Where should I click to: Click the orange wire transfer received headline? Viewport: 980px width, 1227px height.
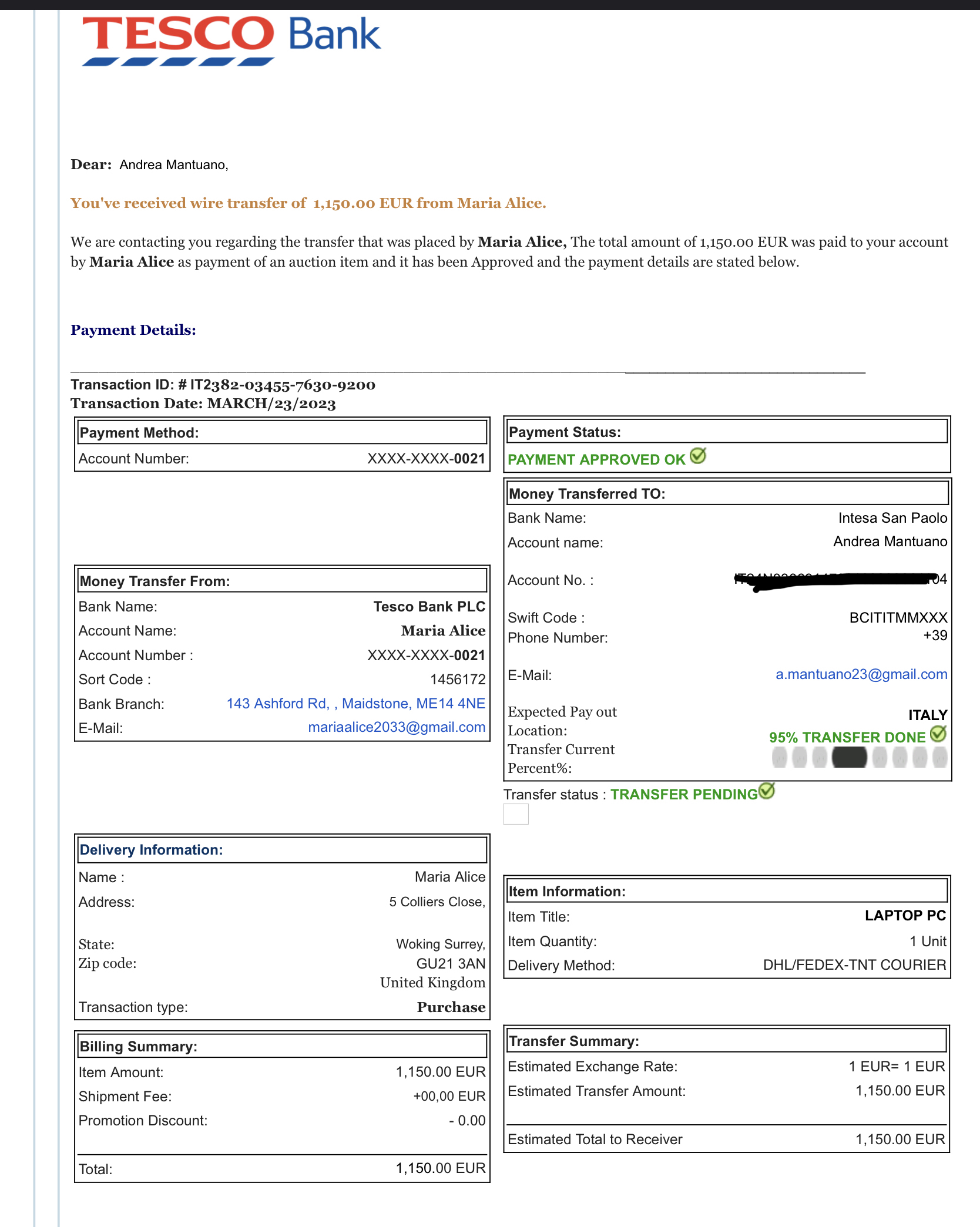(x=308, y=203)
